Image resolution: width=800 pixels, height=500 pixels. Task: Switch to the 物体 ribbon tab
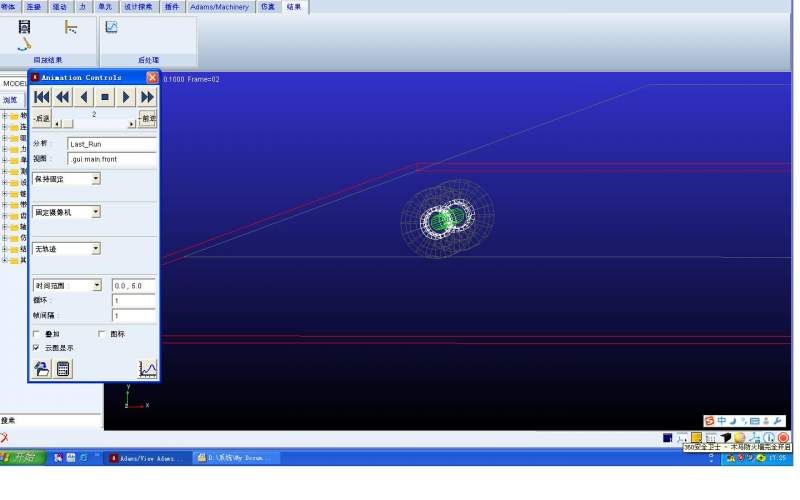9,7
